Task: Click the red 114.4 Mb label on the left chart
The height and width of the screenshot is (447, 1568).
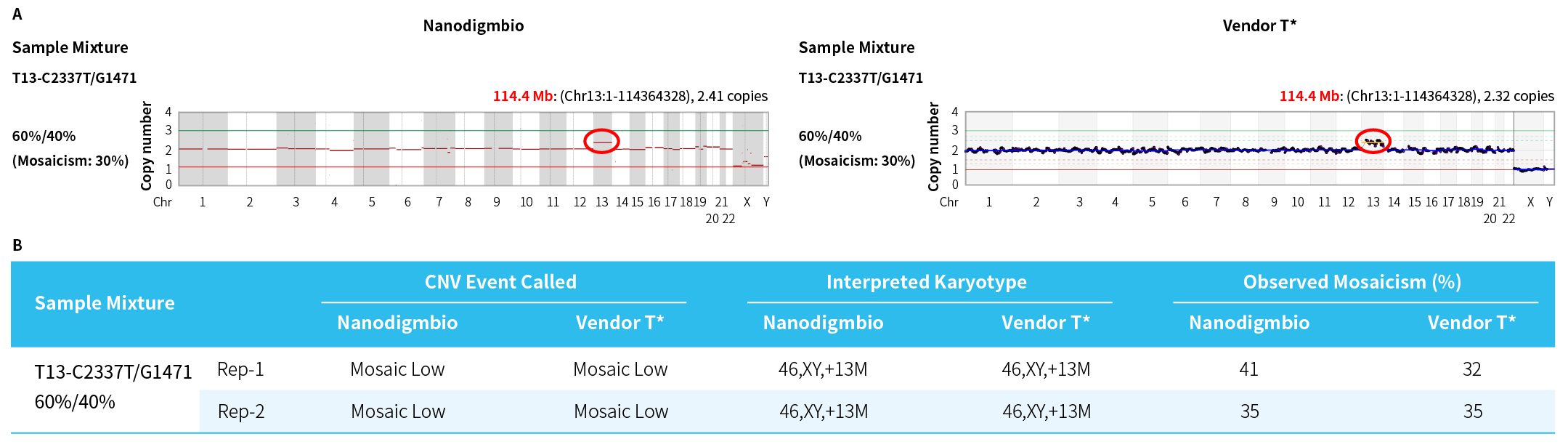Action: tap(524, 97)
